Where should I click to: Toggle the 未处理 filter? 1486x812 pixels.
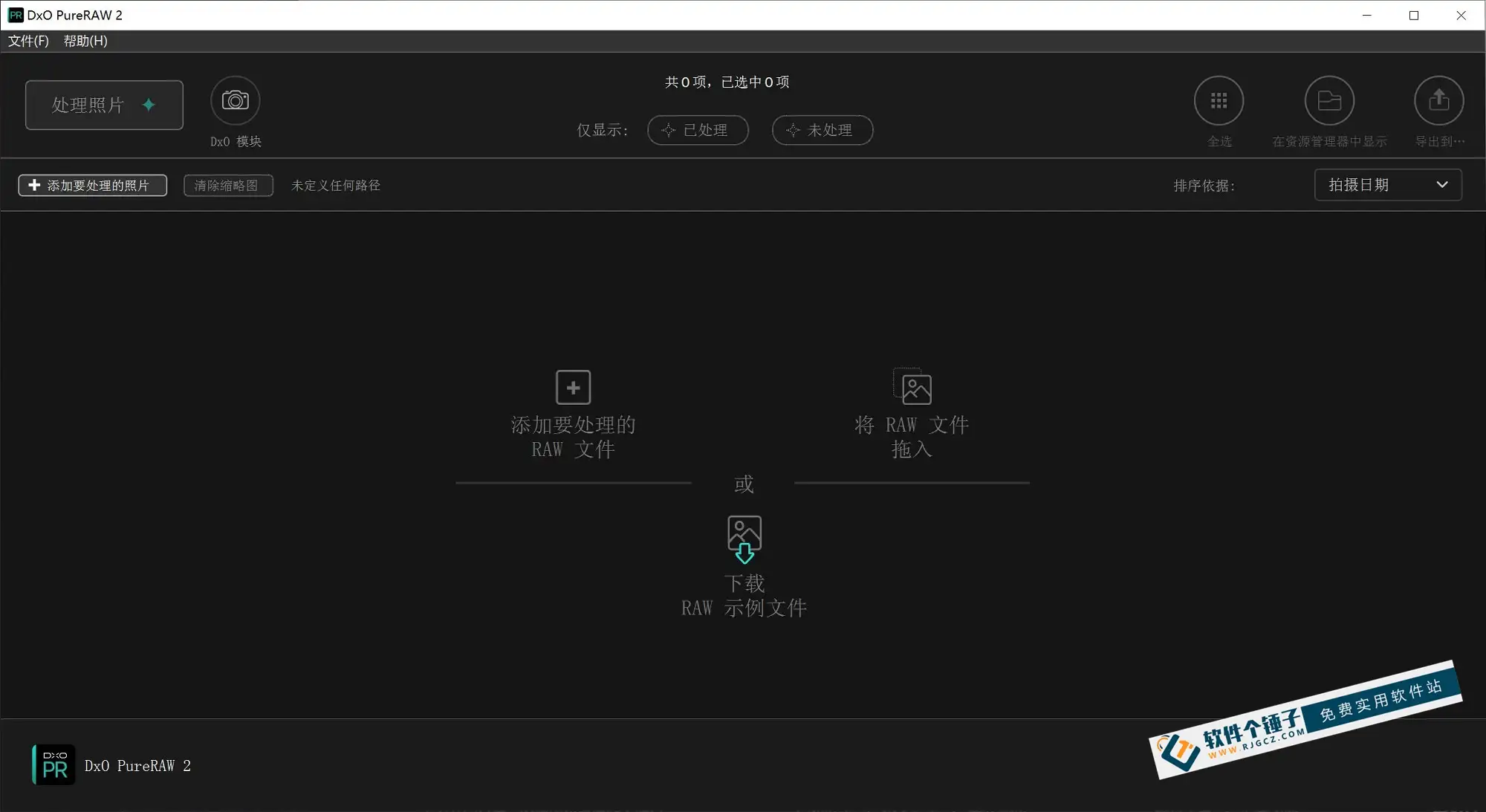tap(823, 130)
